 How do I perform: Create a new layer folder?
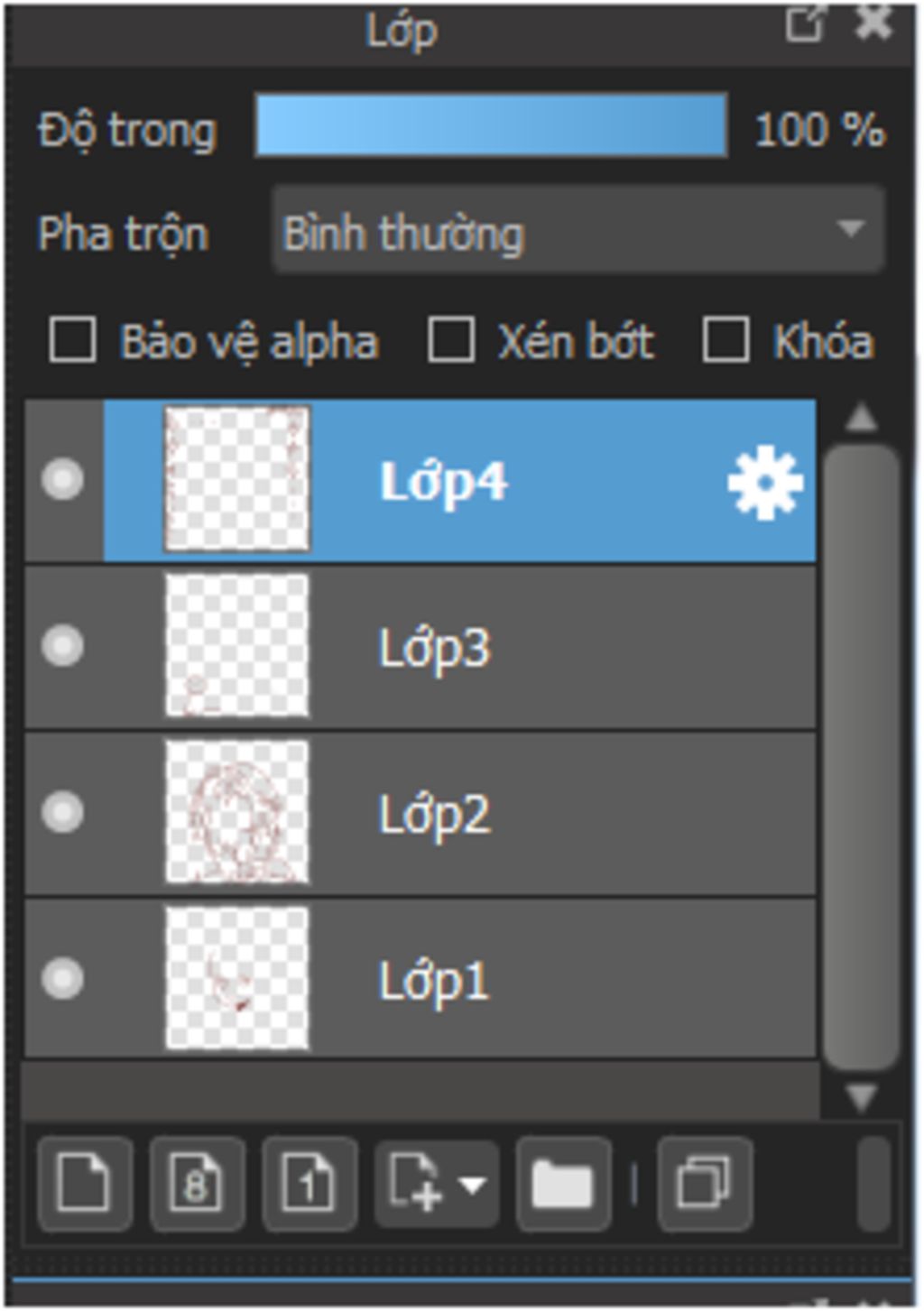[x=563, y=1184]
